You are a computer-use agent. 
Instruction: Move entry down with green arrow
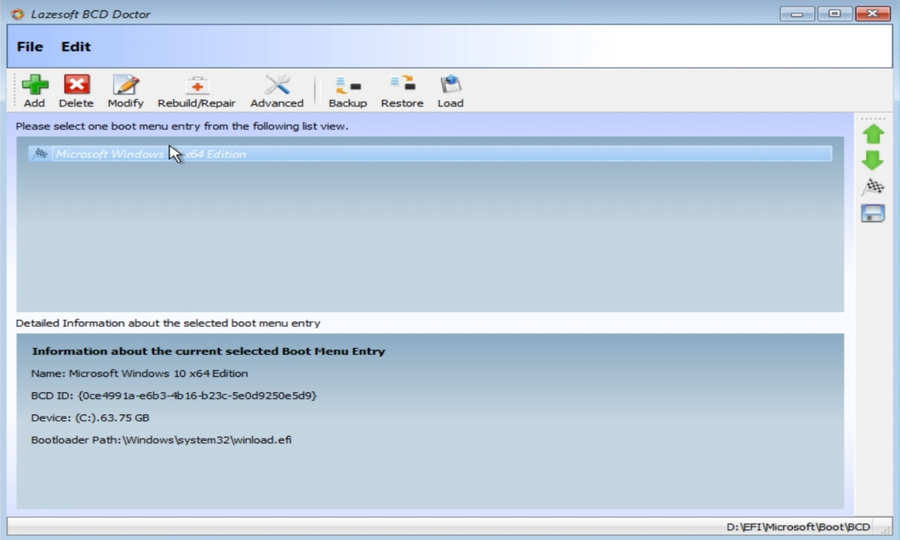coord(873,160)
